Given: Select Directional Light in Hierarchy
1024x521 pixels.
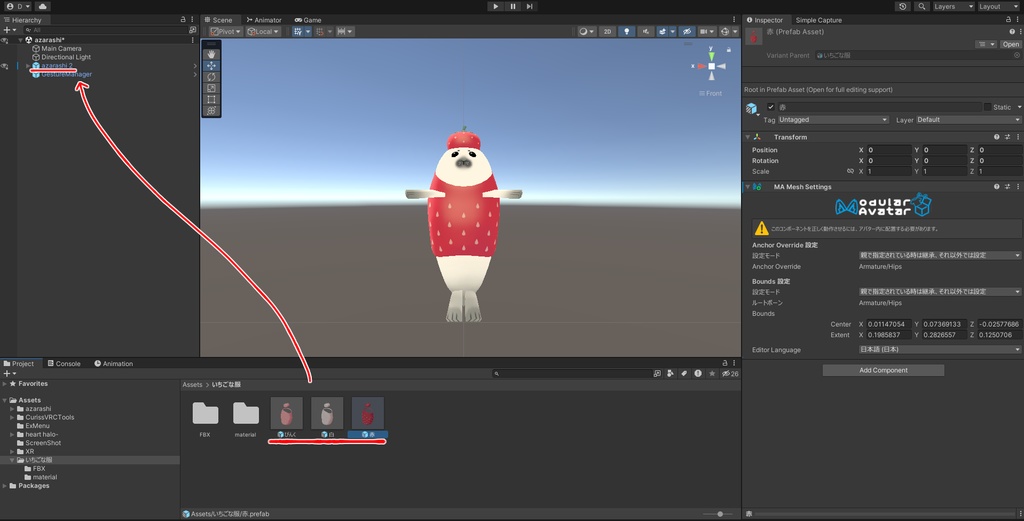Looking at the screenshot, I should tap(66, 57).
